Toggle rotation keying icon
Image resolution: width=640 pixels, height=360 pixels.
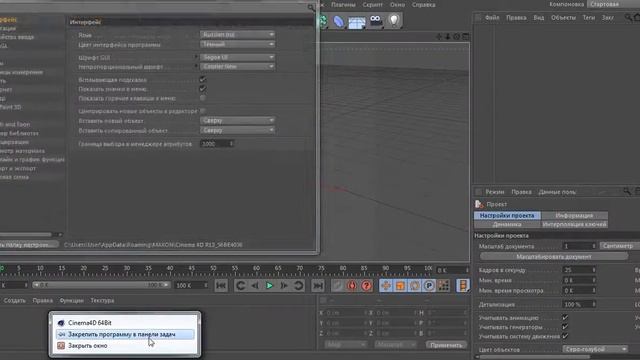414,285
